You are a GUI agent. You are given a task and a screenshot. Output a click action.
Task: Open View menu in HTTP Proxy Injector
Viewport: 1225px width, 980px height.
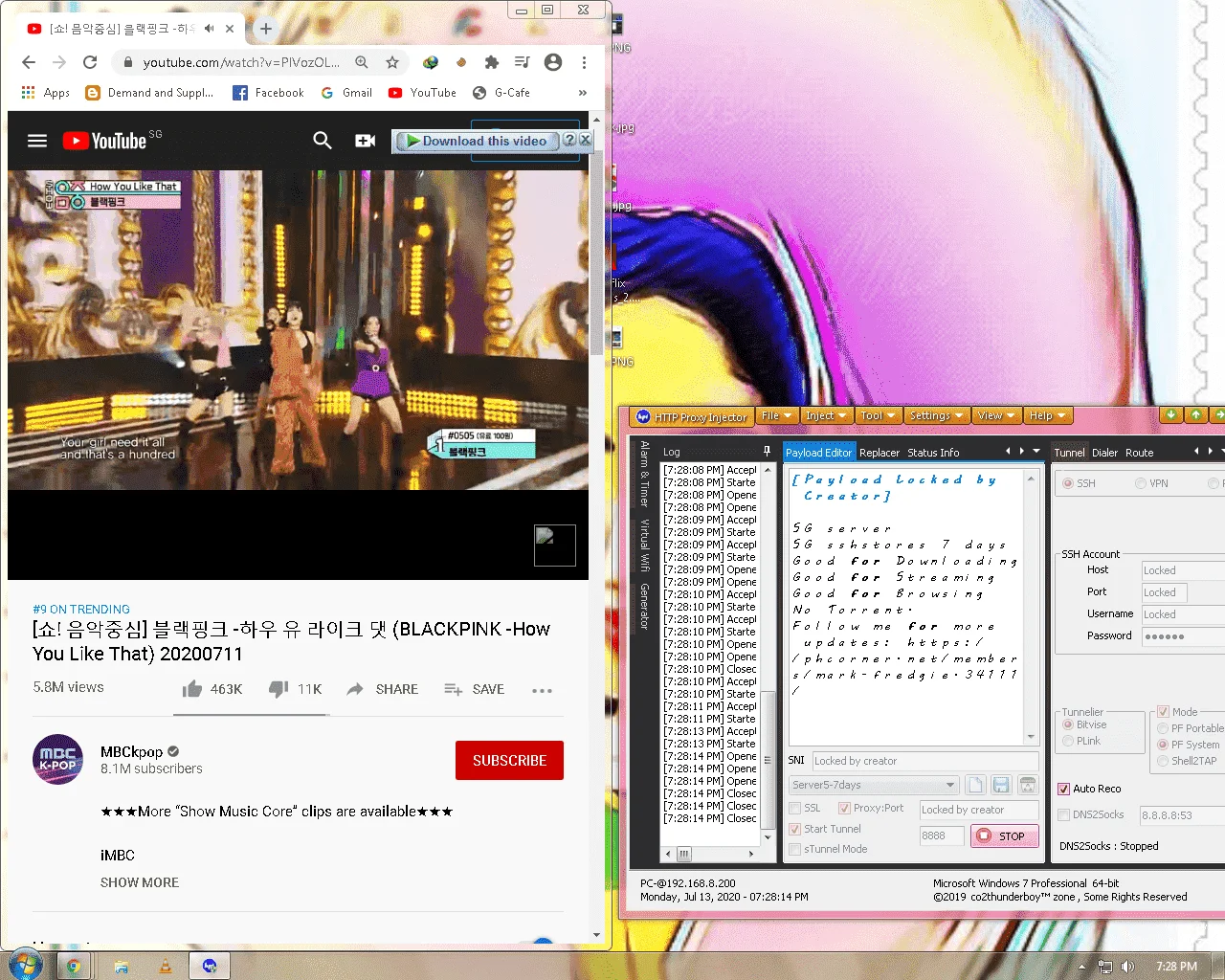coord(996,415)
